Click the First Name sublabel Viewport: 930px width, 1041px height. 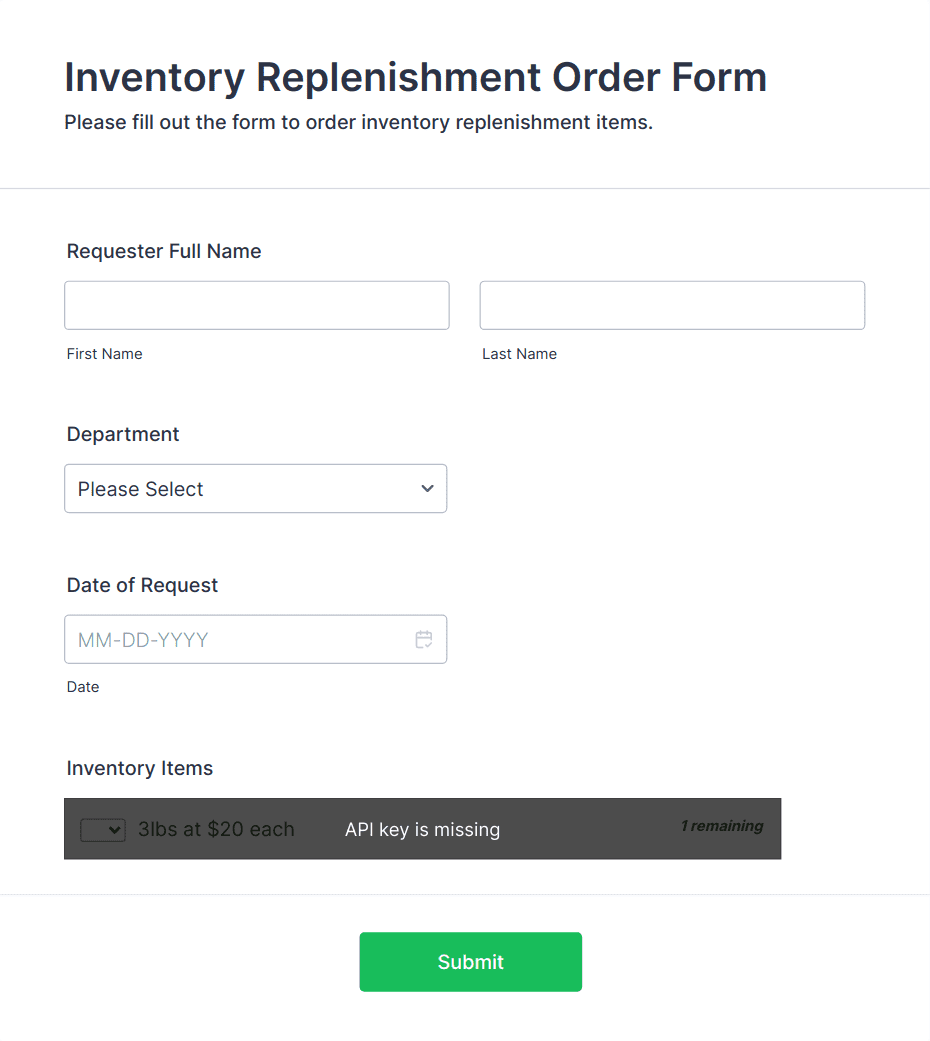(104, 354)
